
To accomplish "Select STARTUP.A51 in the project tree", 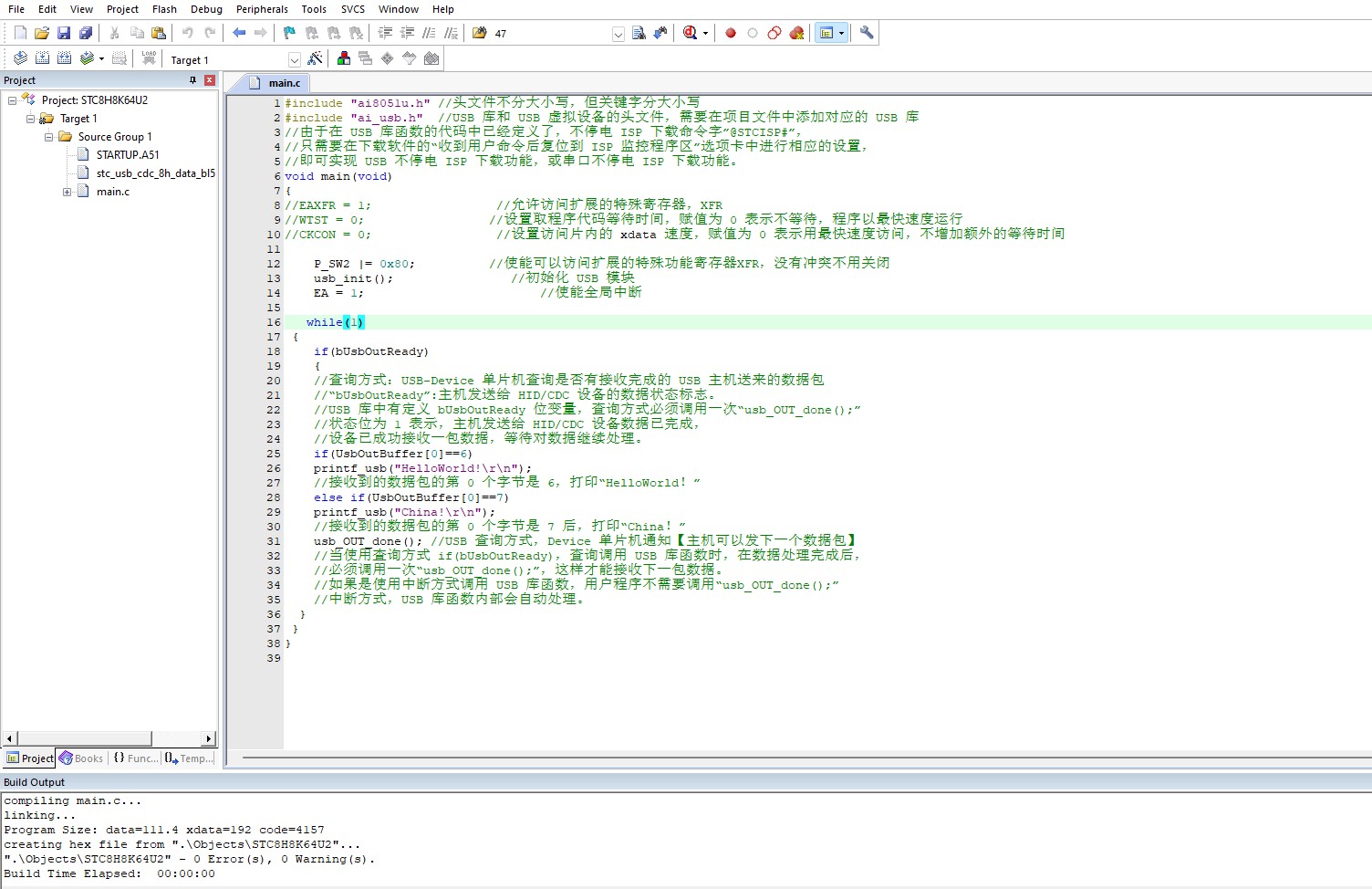I will pyautogui.click(x=128, y=155).
